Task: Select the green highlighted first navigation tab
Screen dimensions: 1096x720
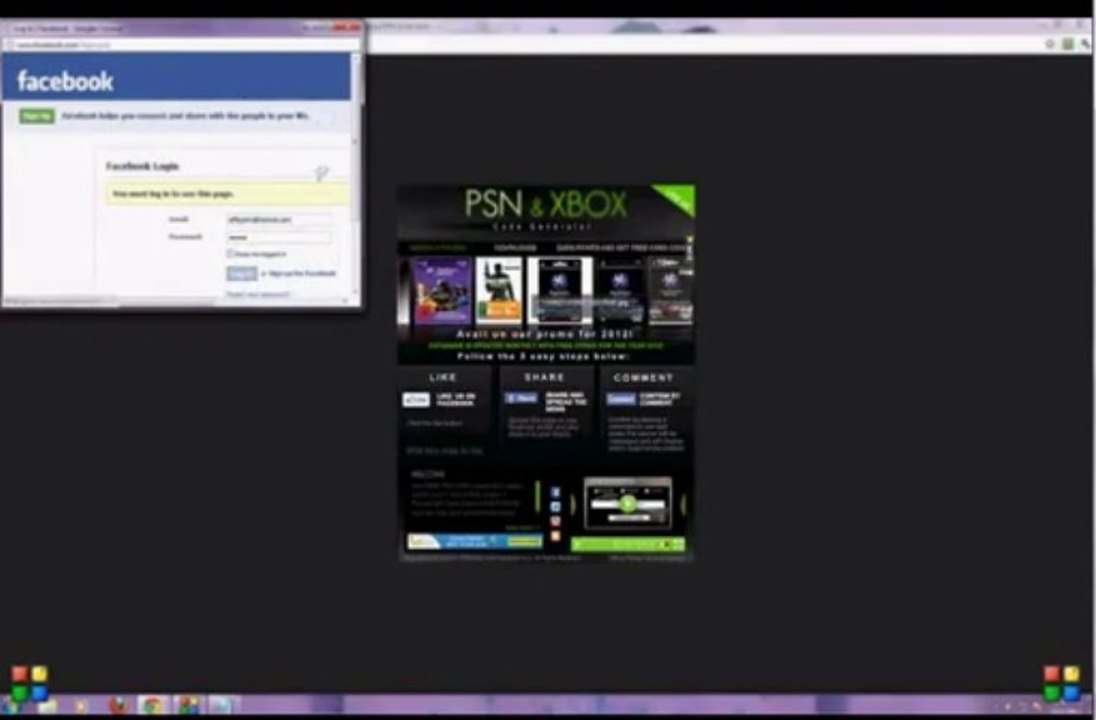Action: coord(438,247)
